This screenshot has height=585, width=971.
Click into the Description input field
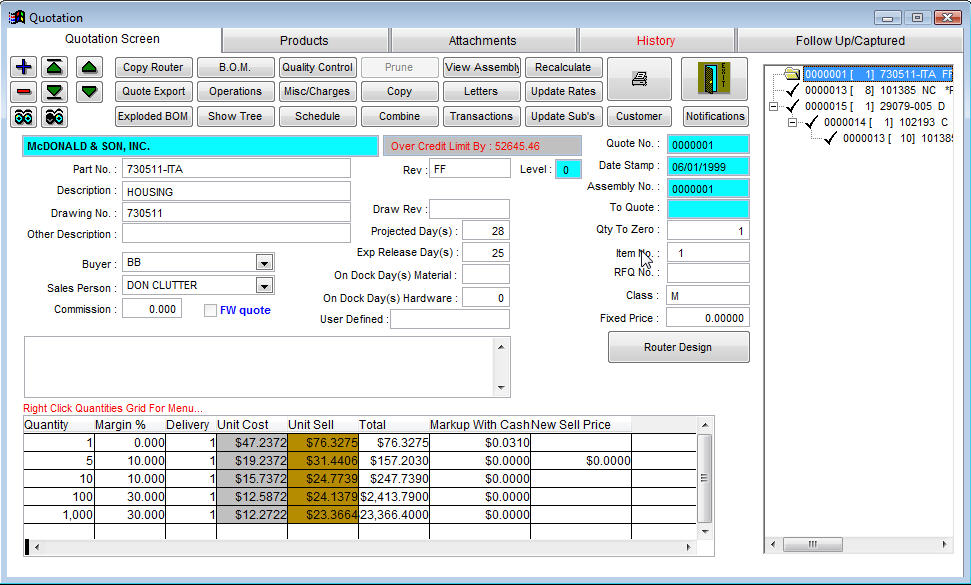(x=236, y=191)
